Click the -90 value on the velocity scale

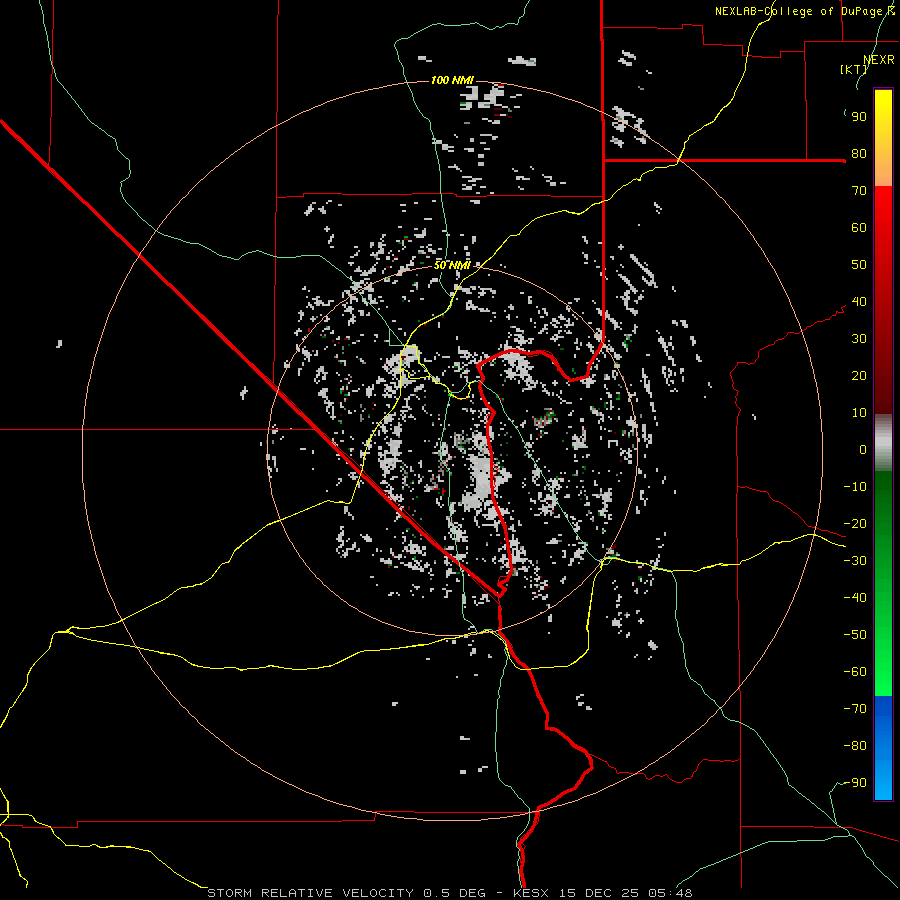[x=855, y=783]
